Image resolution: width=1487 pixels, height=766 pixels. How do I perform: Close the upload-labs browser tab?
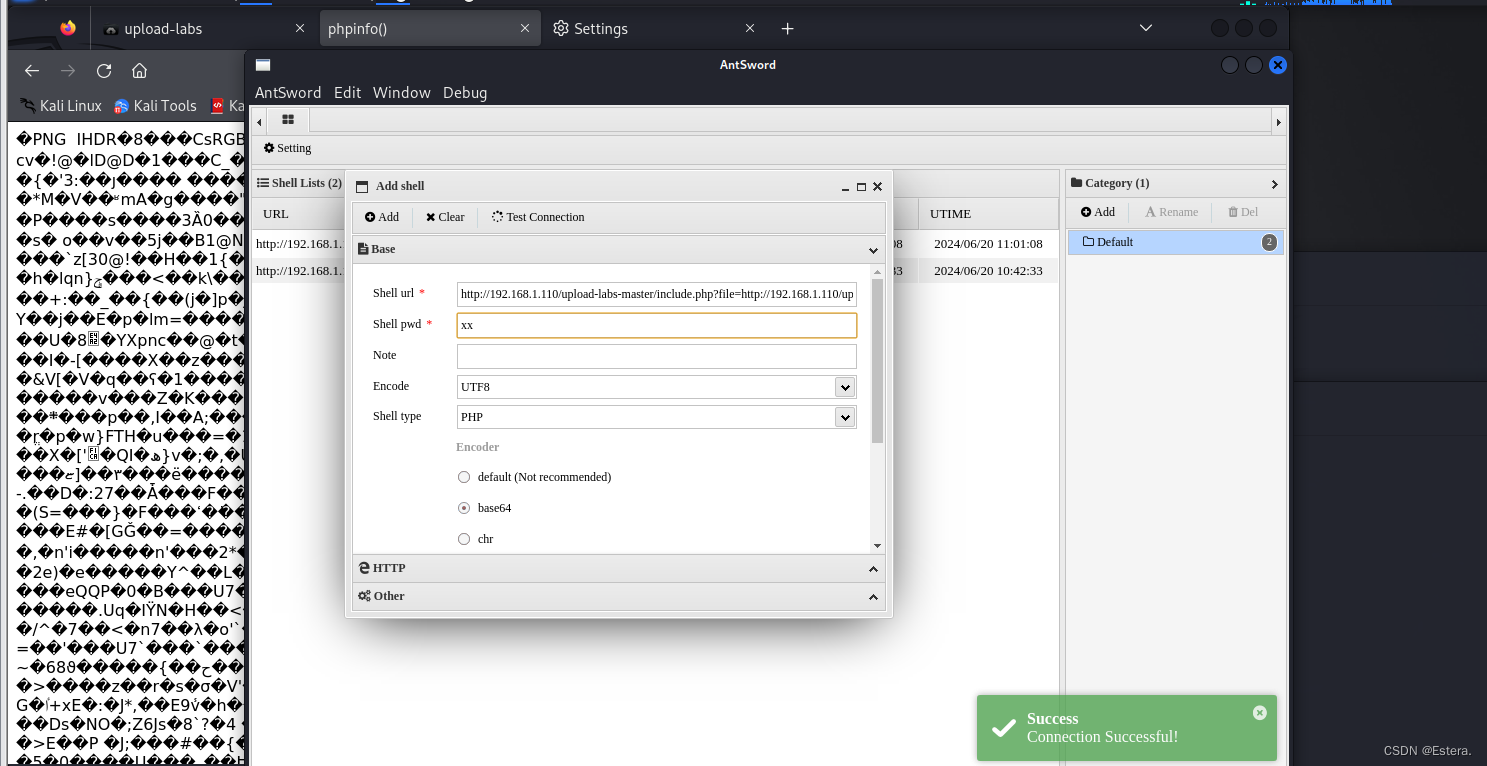(300, 29)
